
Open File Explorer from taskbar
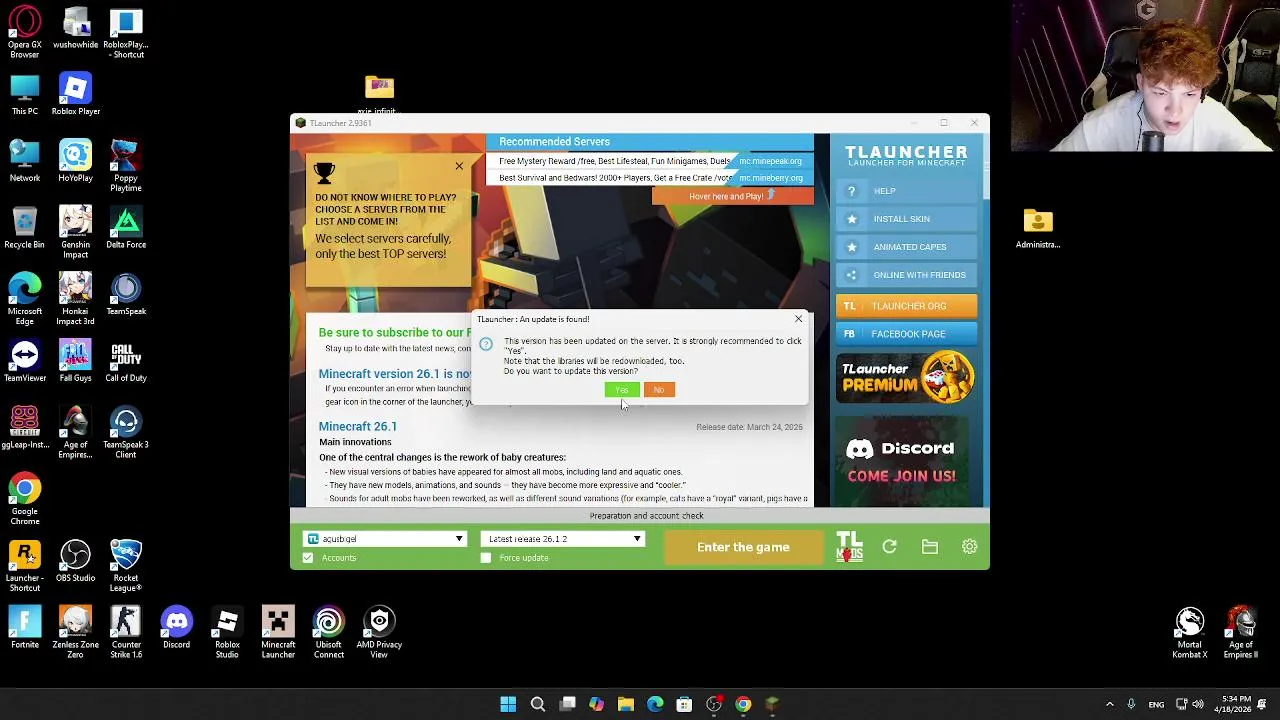coord(625,704)
